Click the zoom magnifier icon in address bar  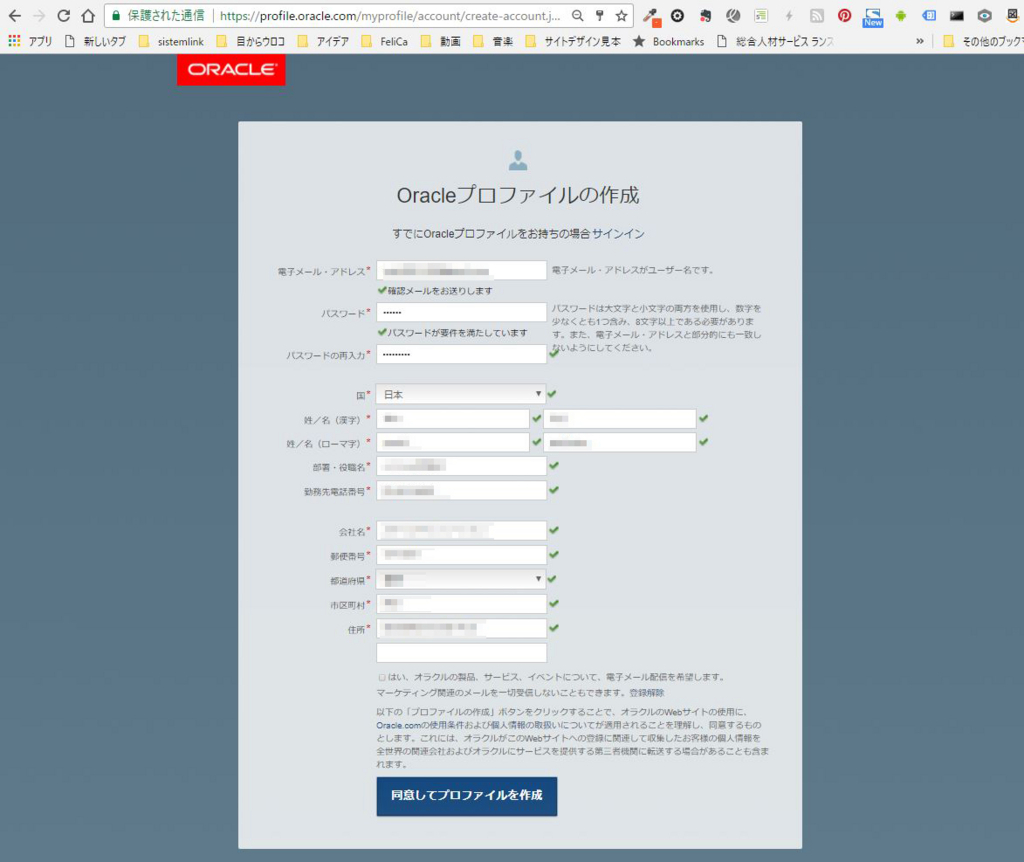(x=577, y=16)
